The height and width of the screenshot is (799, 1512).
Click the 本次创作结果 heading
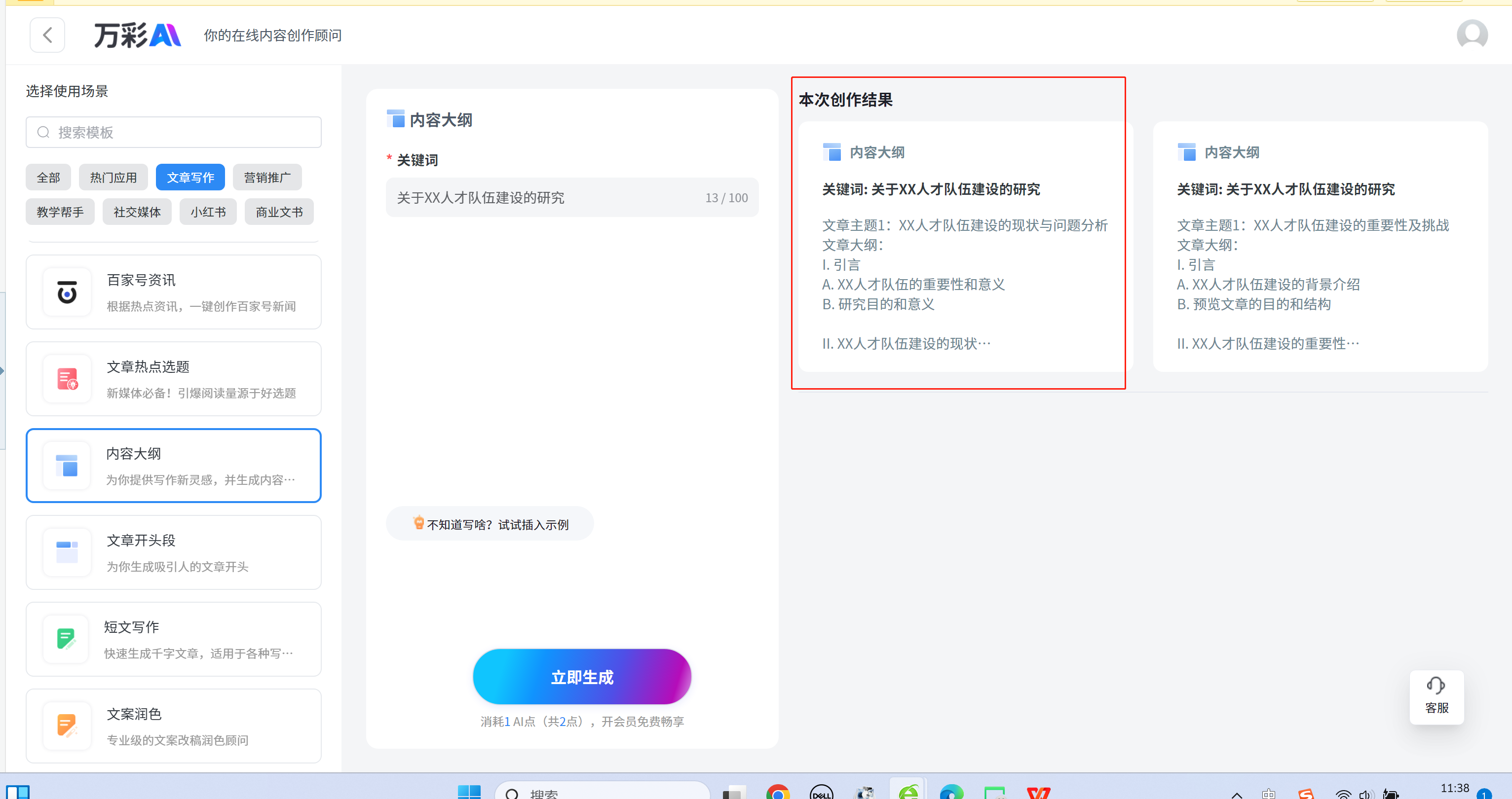[x=845, y=100]
